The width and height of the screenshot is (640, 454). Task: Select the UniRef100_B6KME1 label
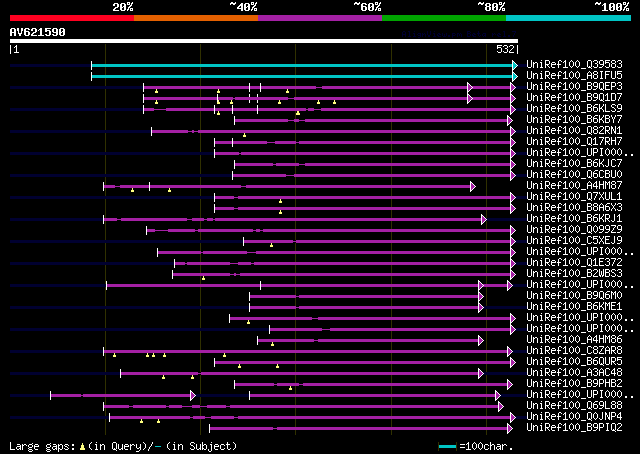click(574, 307)
